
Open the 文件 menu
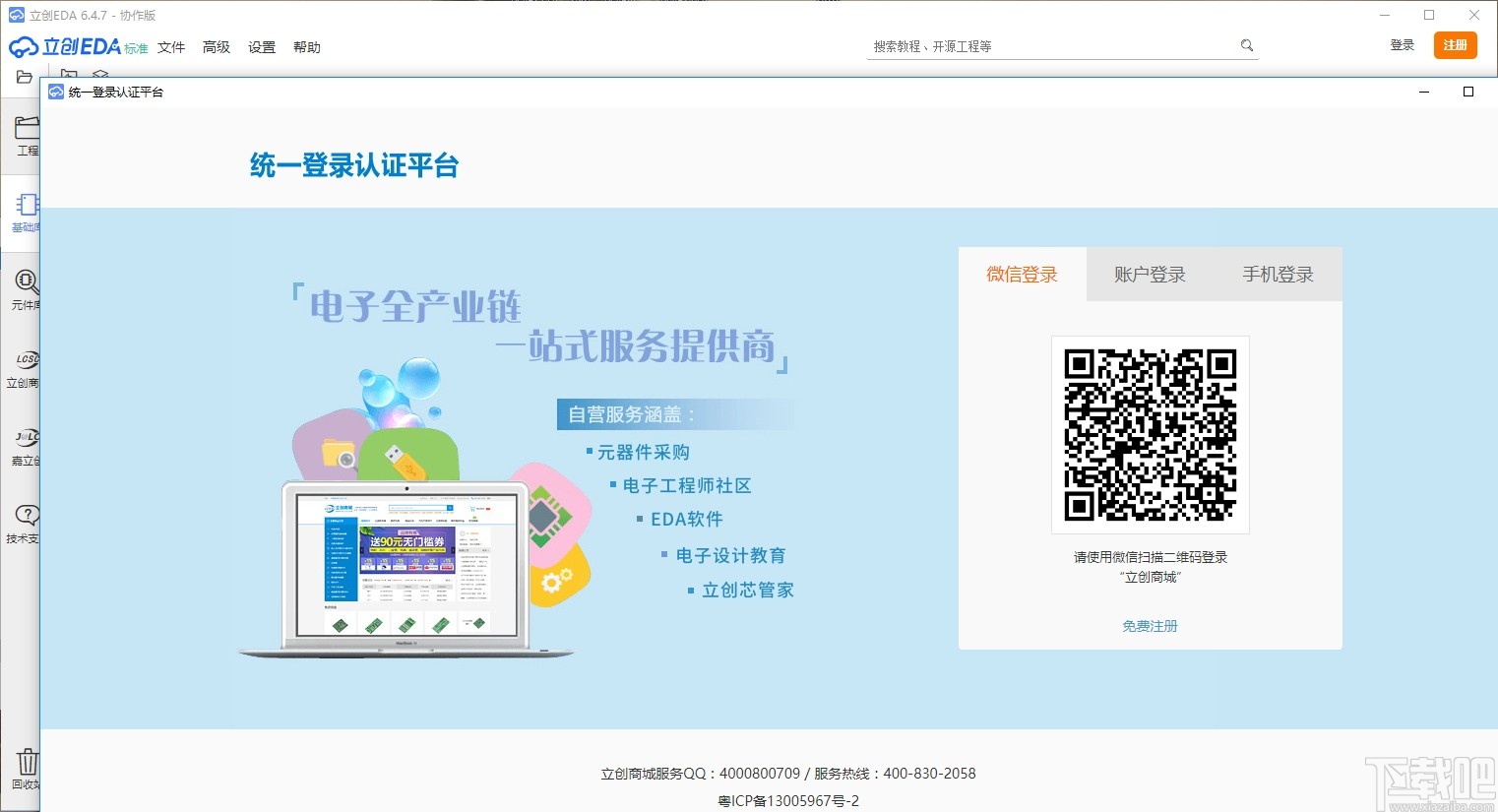click(x=171, y=47)
